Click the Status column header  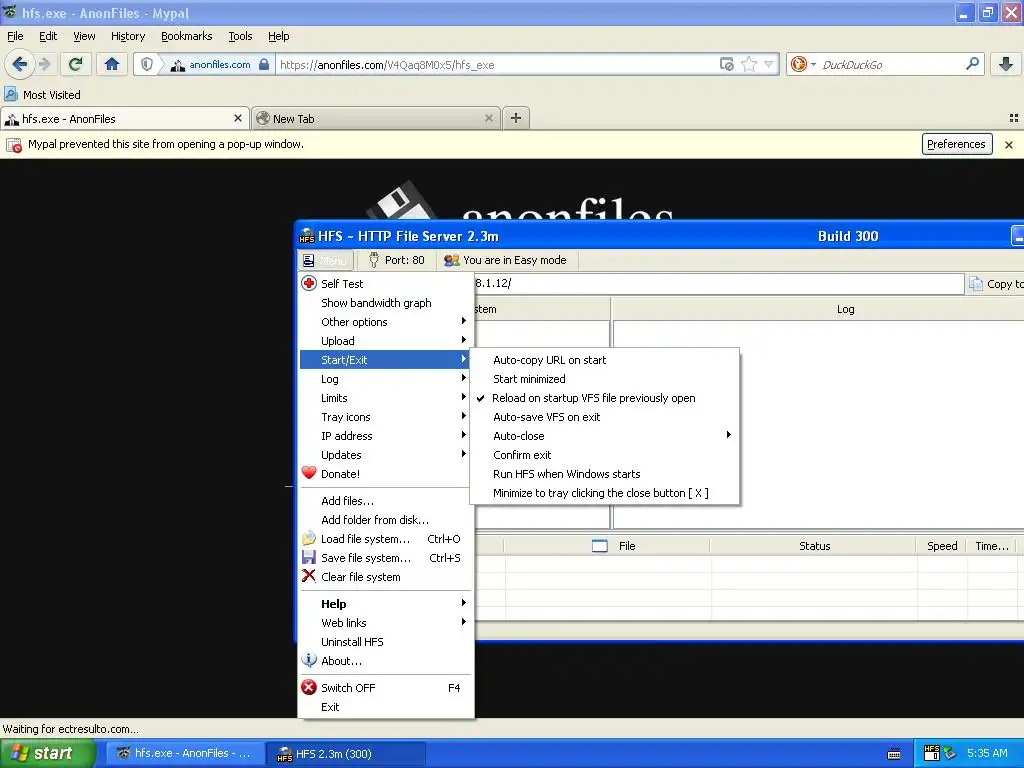[x=814, y=545]
